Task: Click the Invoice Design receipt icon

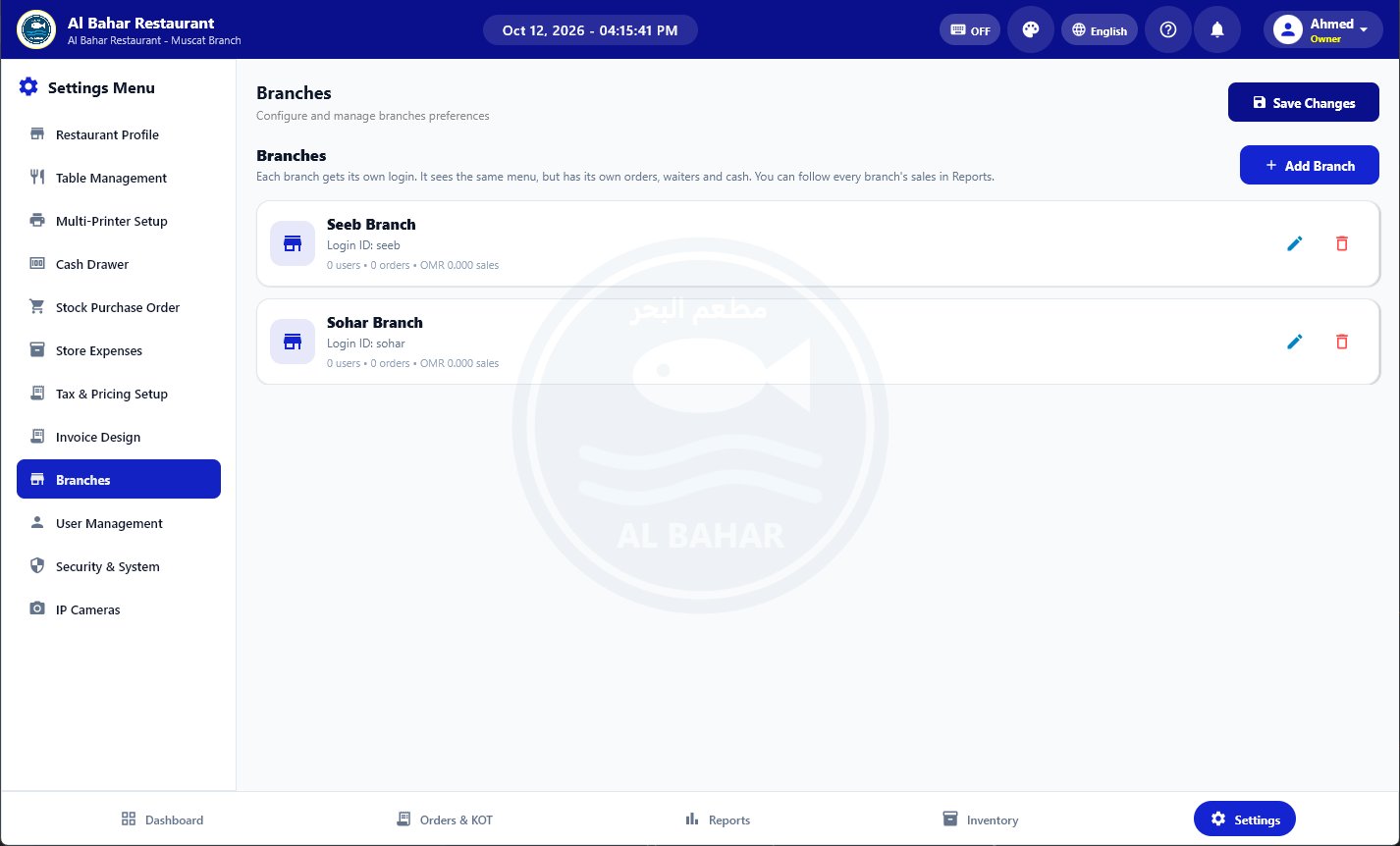Action: (x=37, y=437)
